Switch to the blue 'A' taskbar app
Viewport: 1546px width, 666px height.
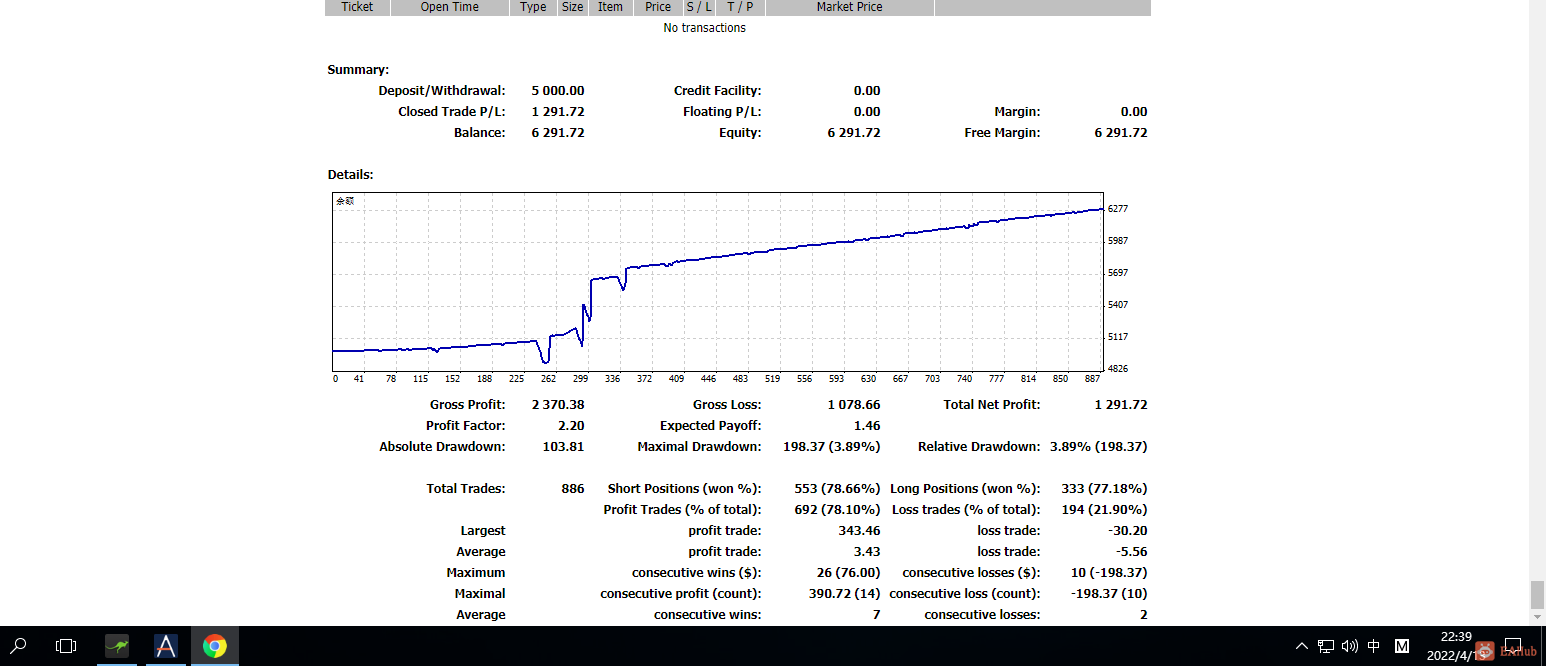(166, 646)
